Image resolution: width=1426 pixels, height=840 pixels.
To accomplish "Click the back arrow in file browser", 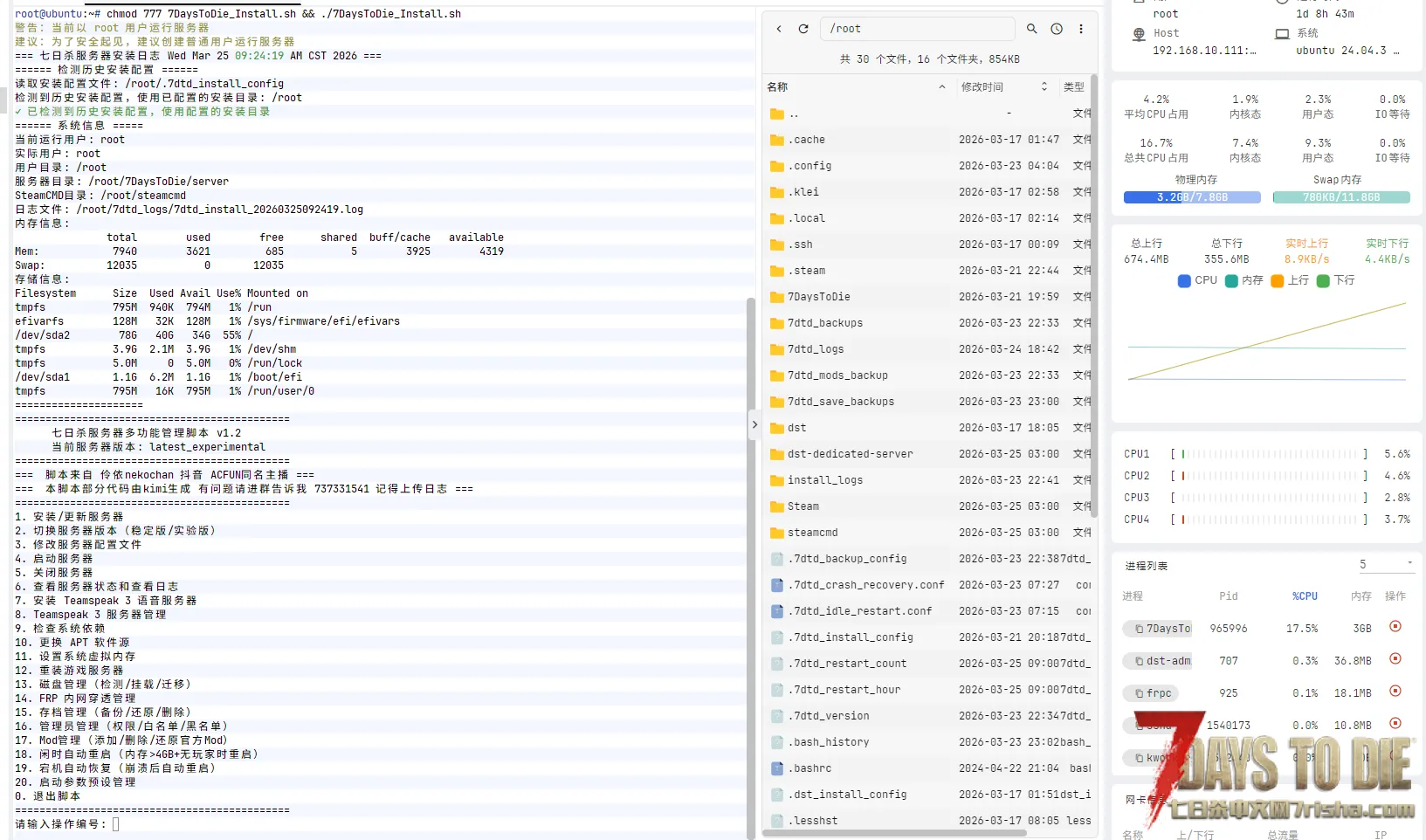I will tap(779, 29).
